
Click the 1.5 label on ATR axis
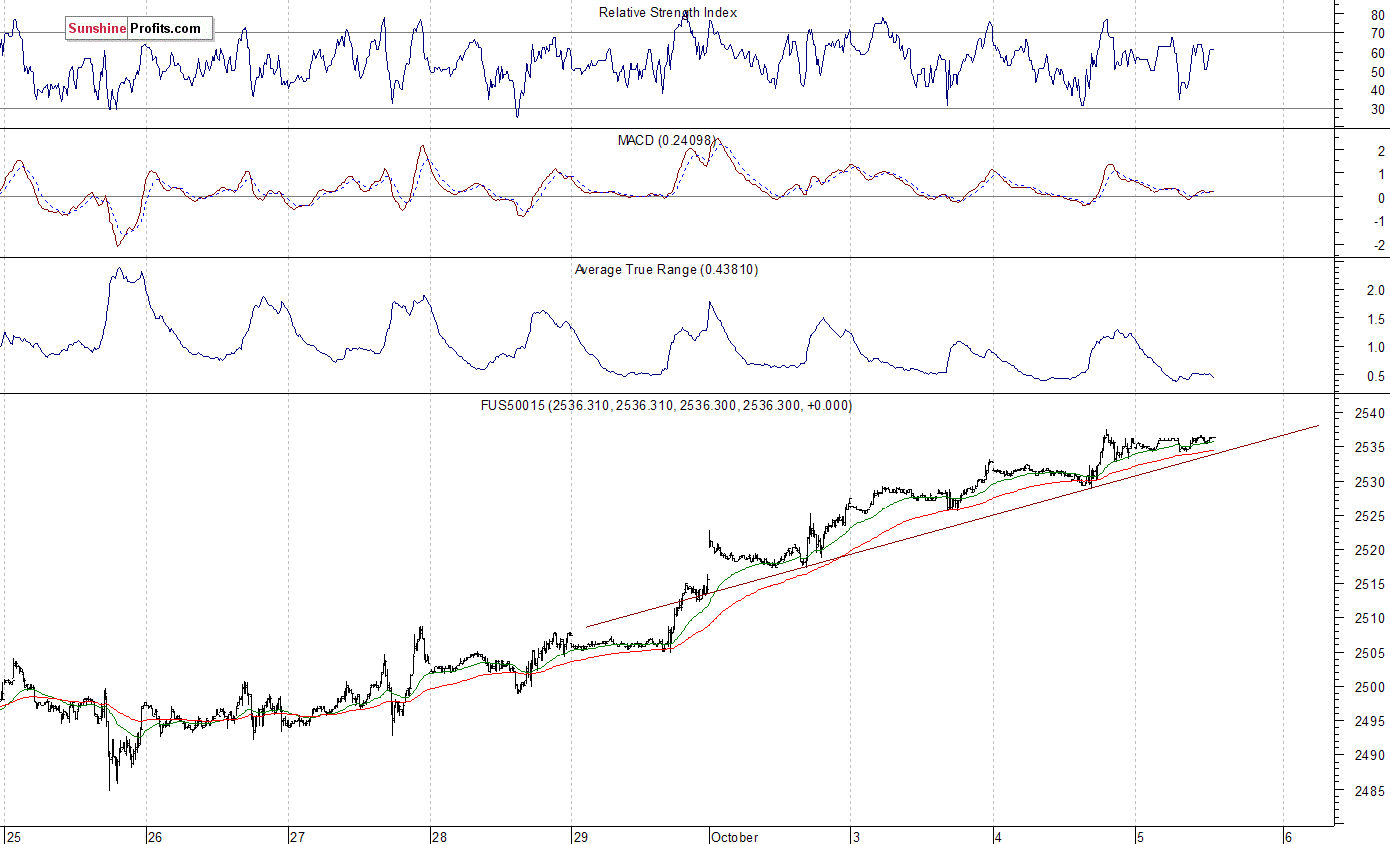point(1376,319)
